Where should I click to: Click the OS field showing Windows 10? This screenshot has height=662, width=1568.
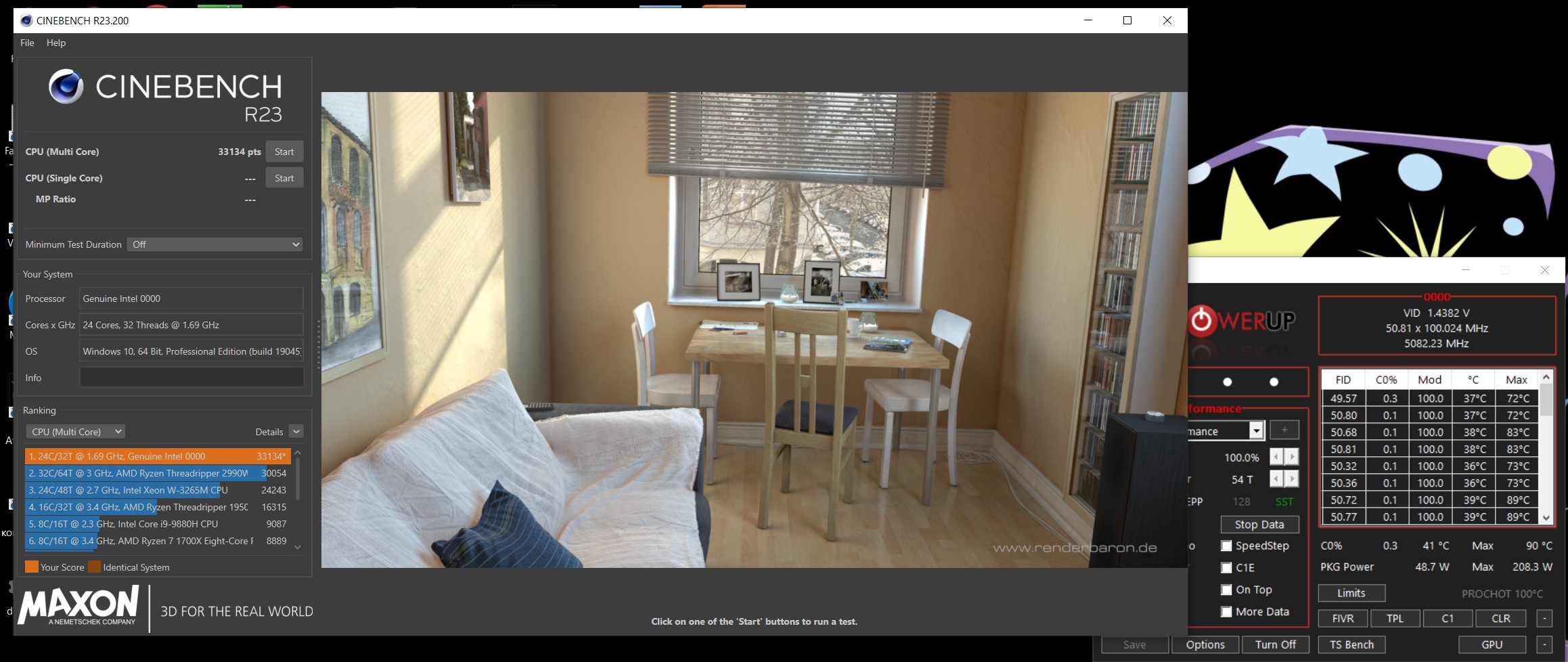point(192,351)
